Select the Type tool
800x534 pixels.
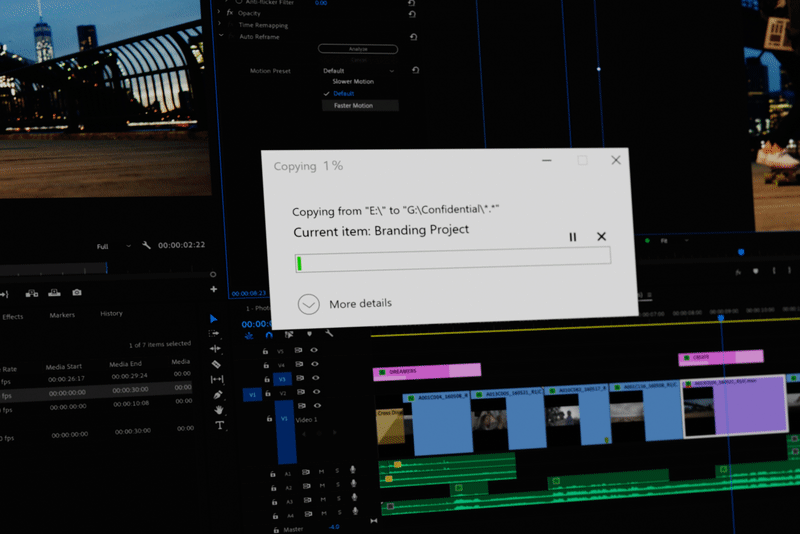pyautogui.click(x=219, y=425)
